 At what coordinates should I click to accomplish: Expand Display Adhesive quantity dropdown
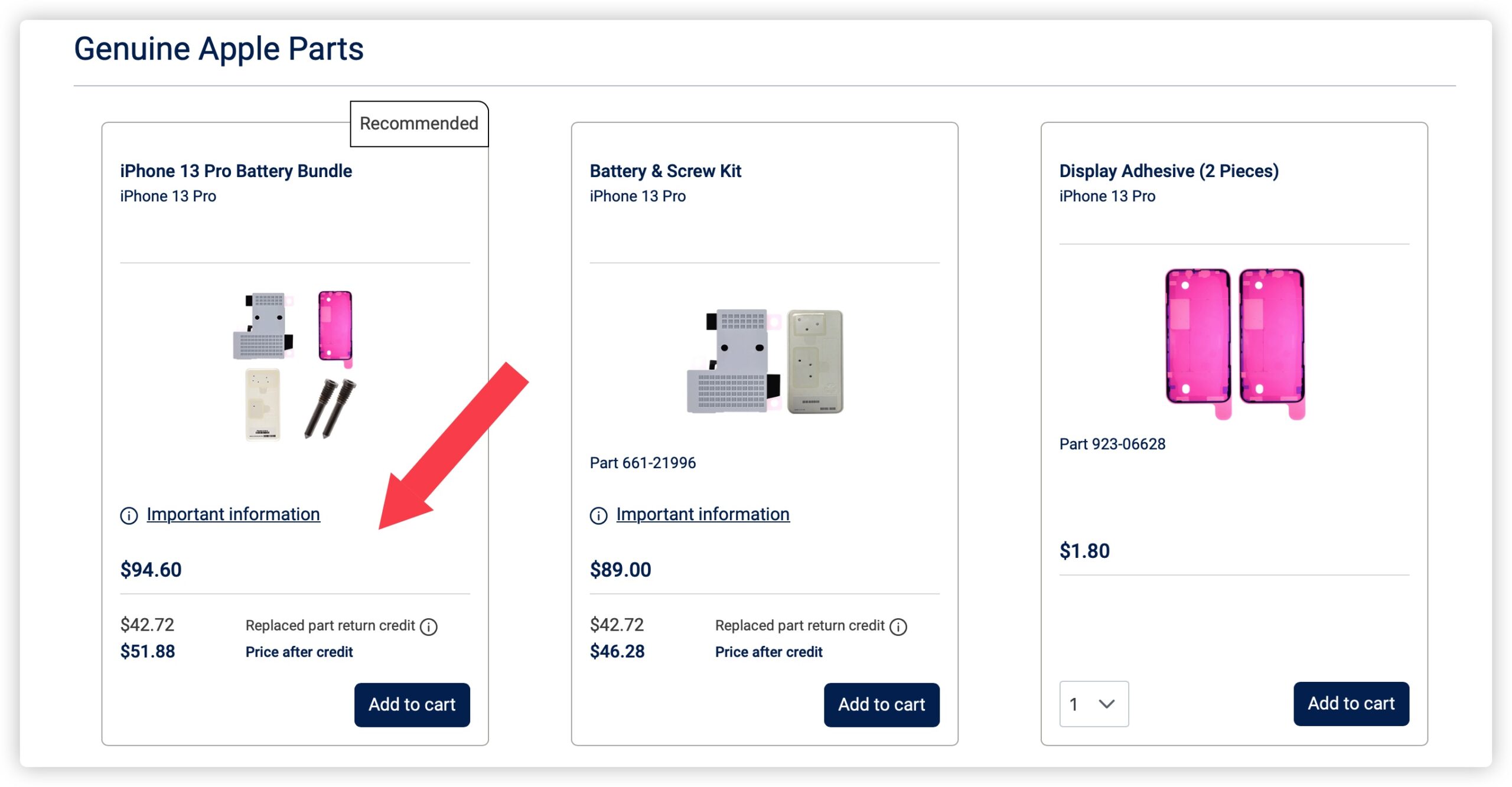pos(1093,703)
